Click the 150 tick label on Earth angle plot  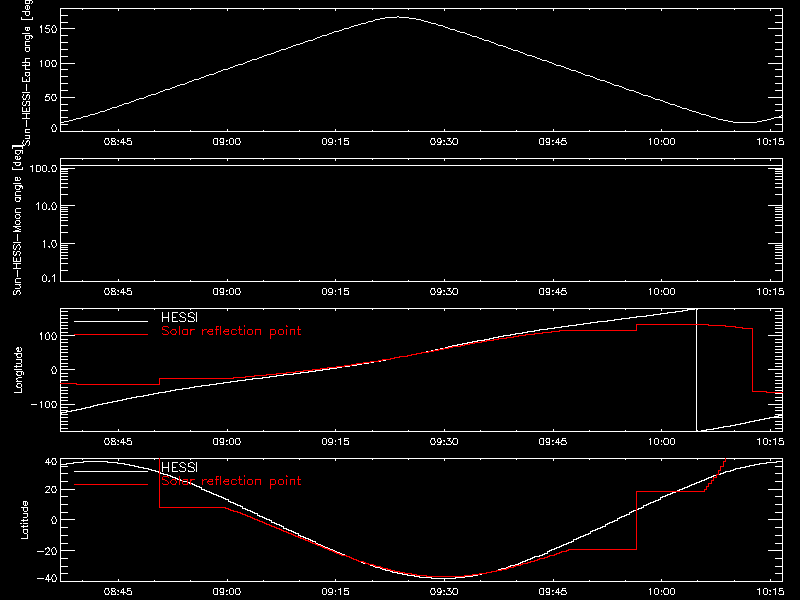[47, 29]
